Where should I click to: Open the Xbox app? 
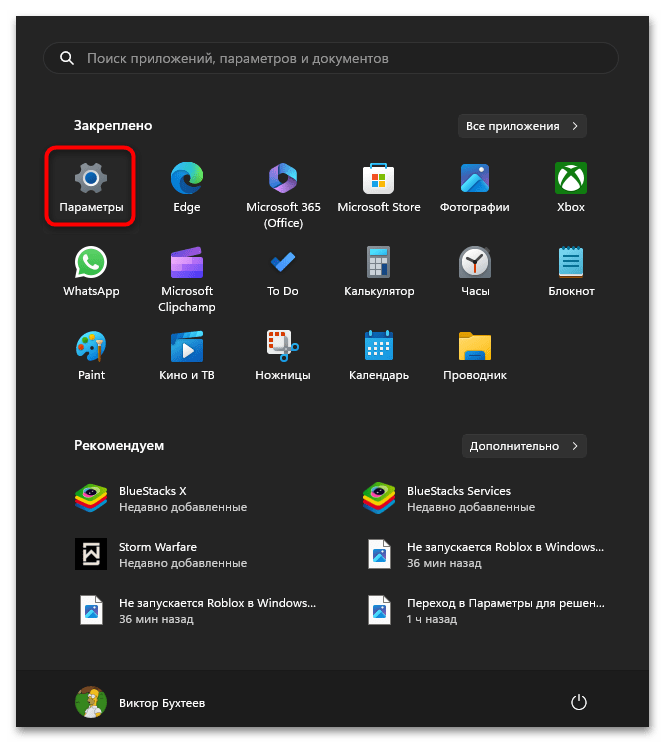click(571, 187)
